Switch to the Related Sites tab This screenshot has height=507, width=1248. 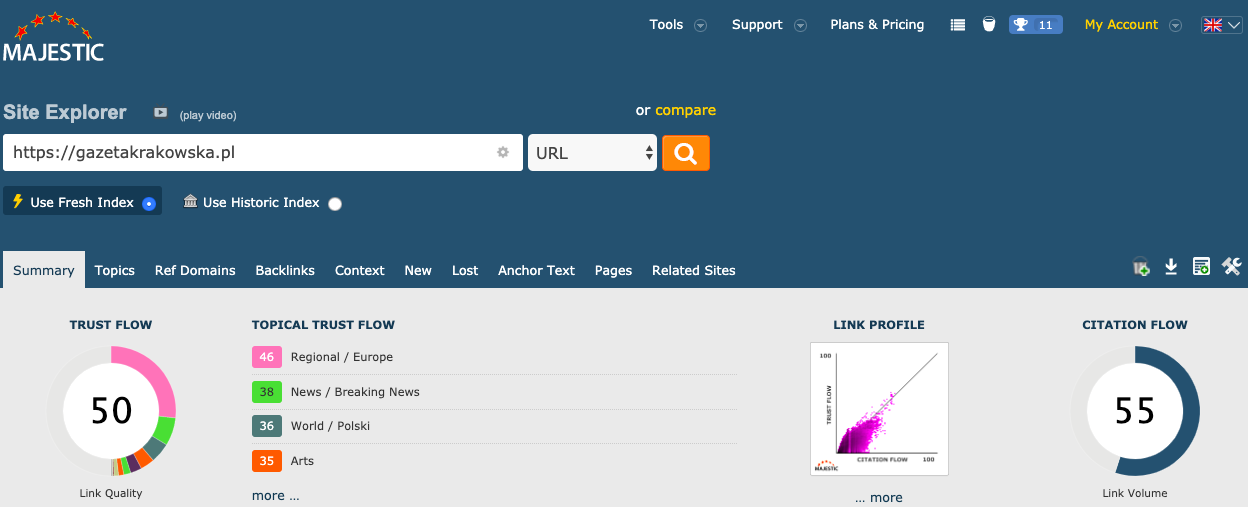(x=694, y=270)
